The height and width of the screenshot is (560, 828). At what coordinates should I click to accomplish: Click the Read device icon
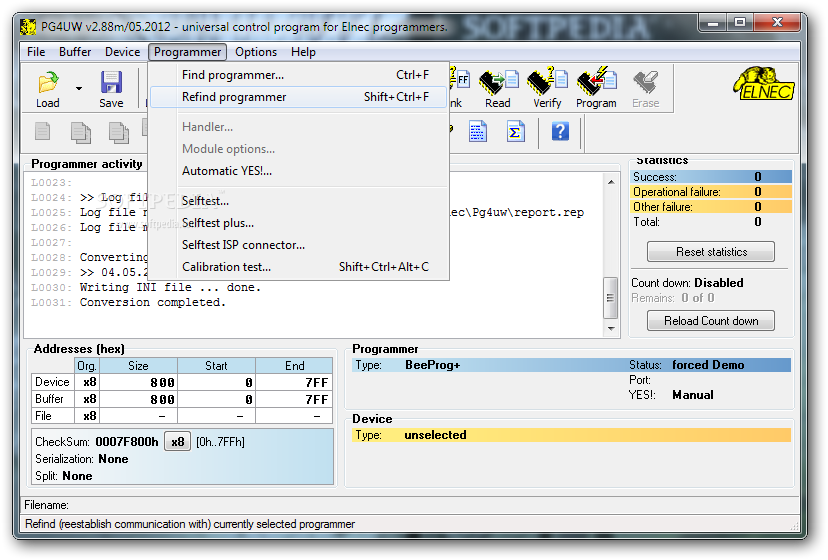click(x=497, y=88)
